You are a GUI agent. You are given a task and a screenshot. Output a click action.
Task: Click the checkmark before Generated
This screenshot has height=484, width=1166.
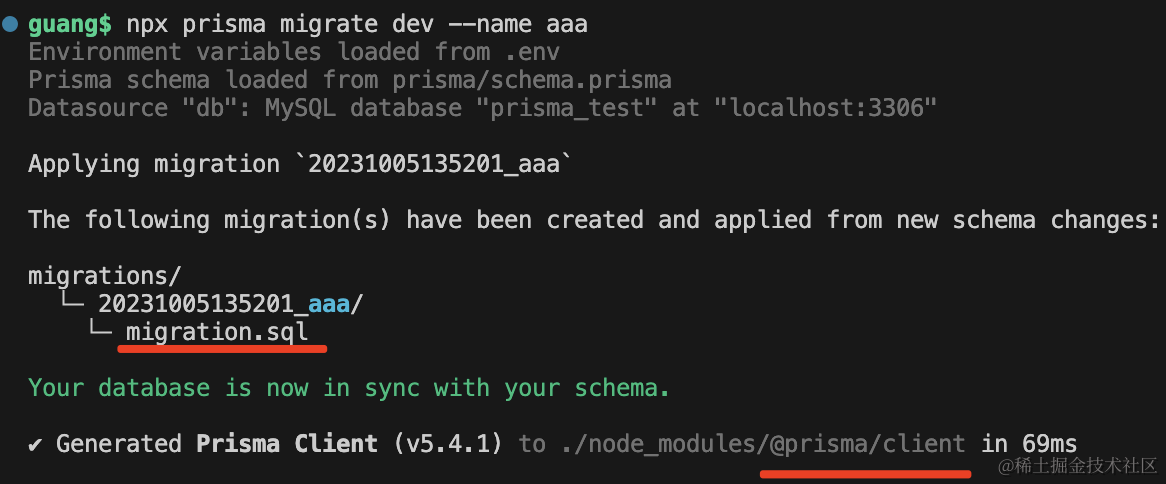pos(36,443)
